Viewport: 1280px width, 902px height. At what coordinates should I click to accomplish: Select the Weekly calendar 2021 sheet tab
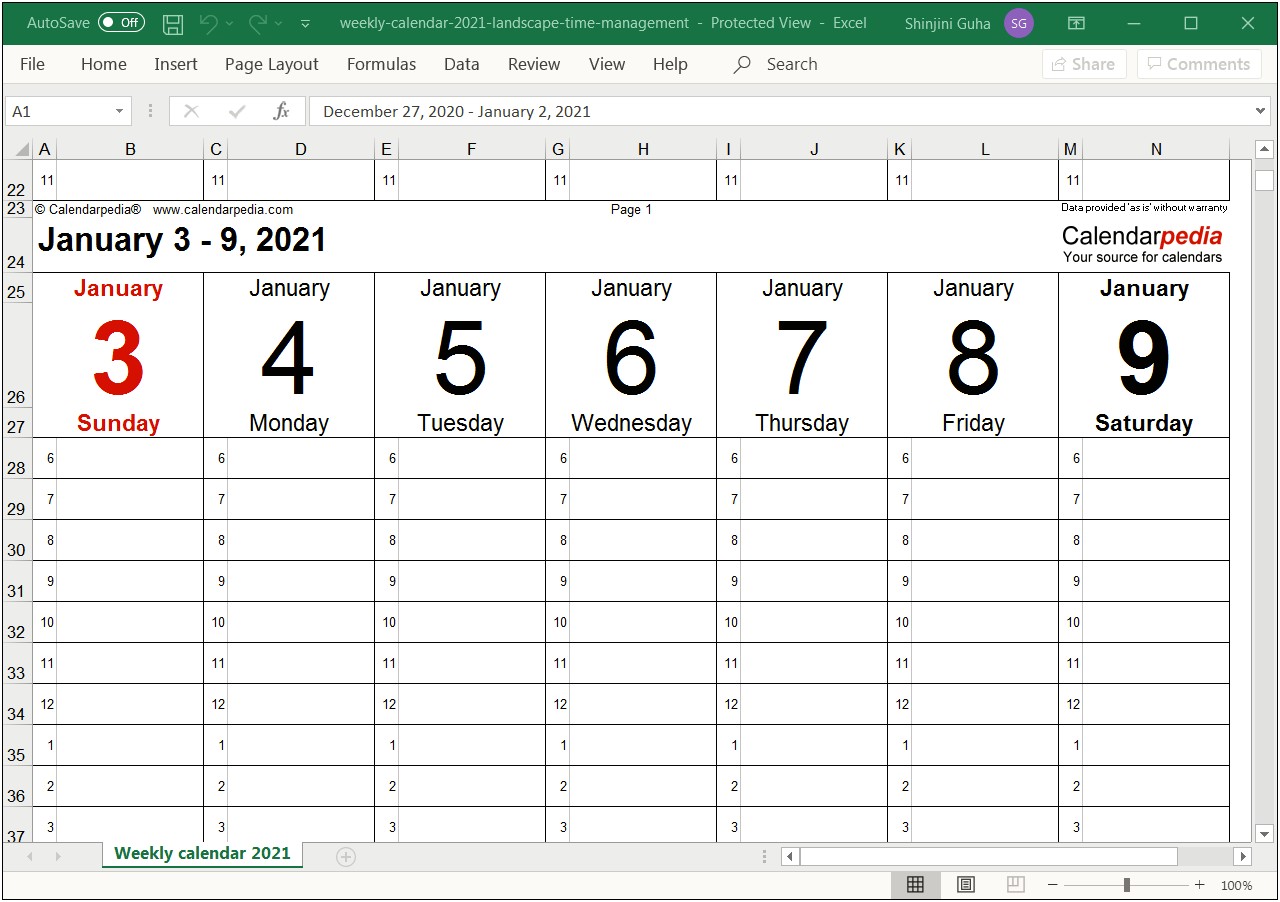(x=202, y=854)
